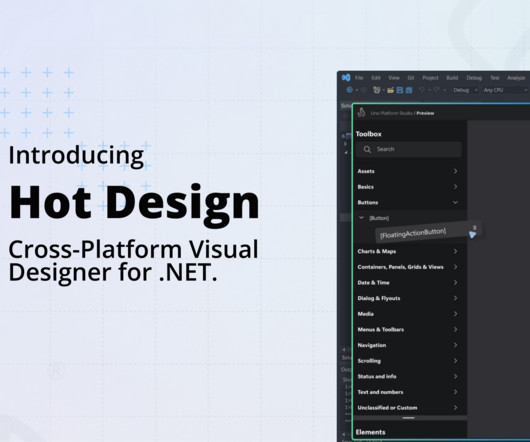
Task: Click the navigate backward toolbar icon
Action: 350,90
